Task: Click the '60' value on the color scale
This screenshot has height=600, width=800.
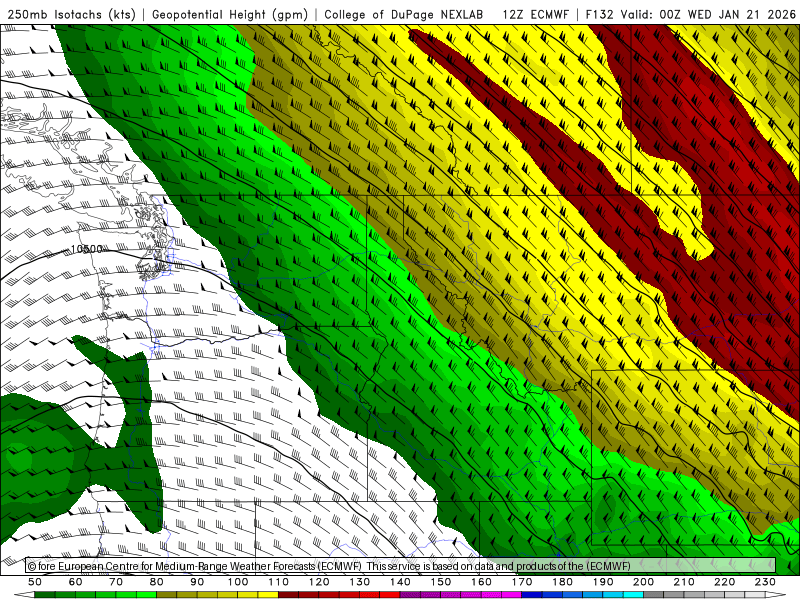Action: point(75,582)
